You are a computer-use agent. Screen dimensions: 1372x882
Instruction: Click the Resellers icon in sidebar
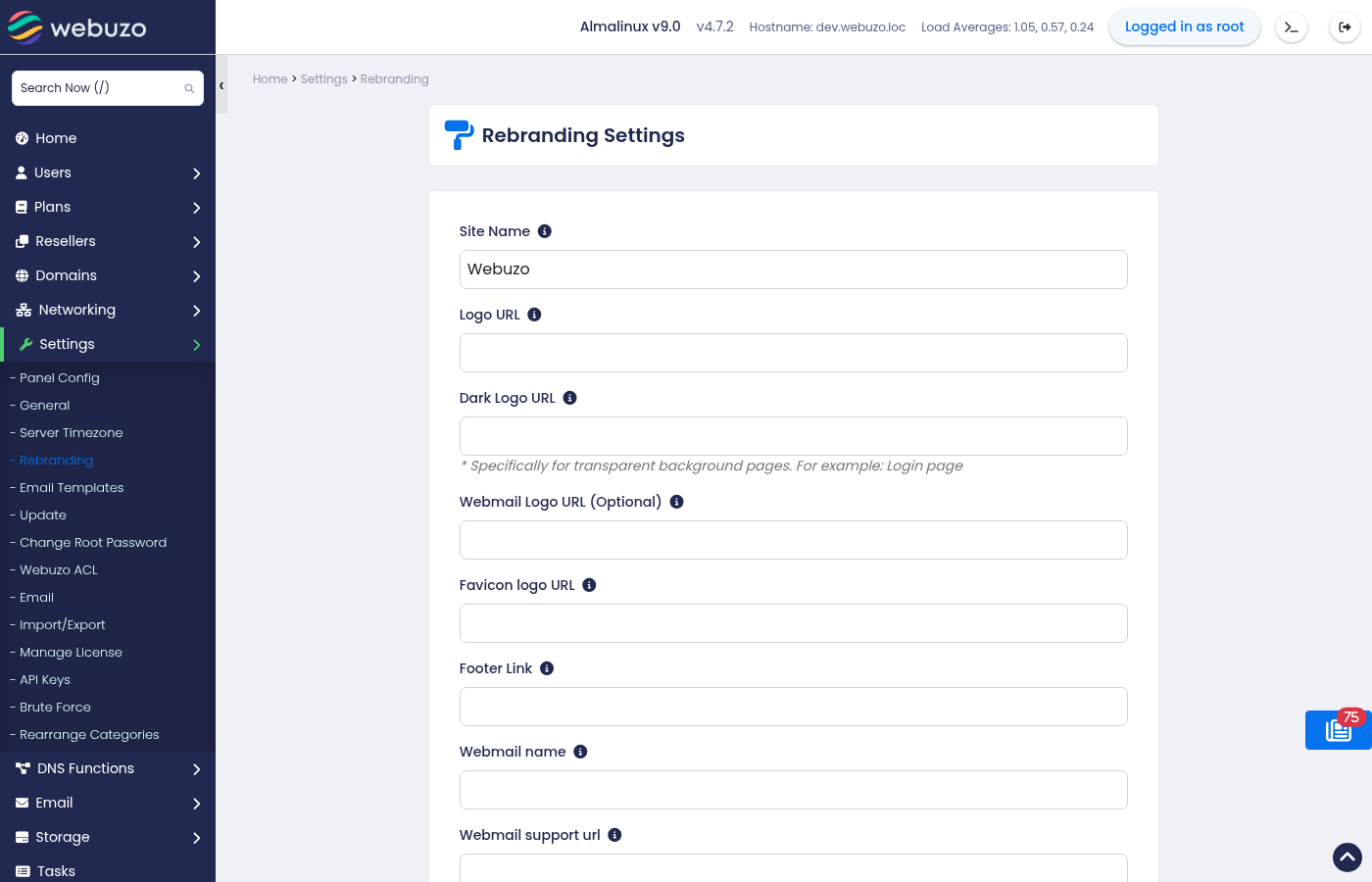(x=23, y=241)
